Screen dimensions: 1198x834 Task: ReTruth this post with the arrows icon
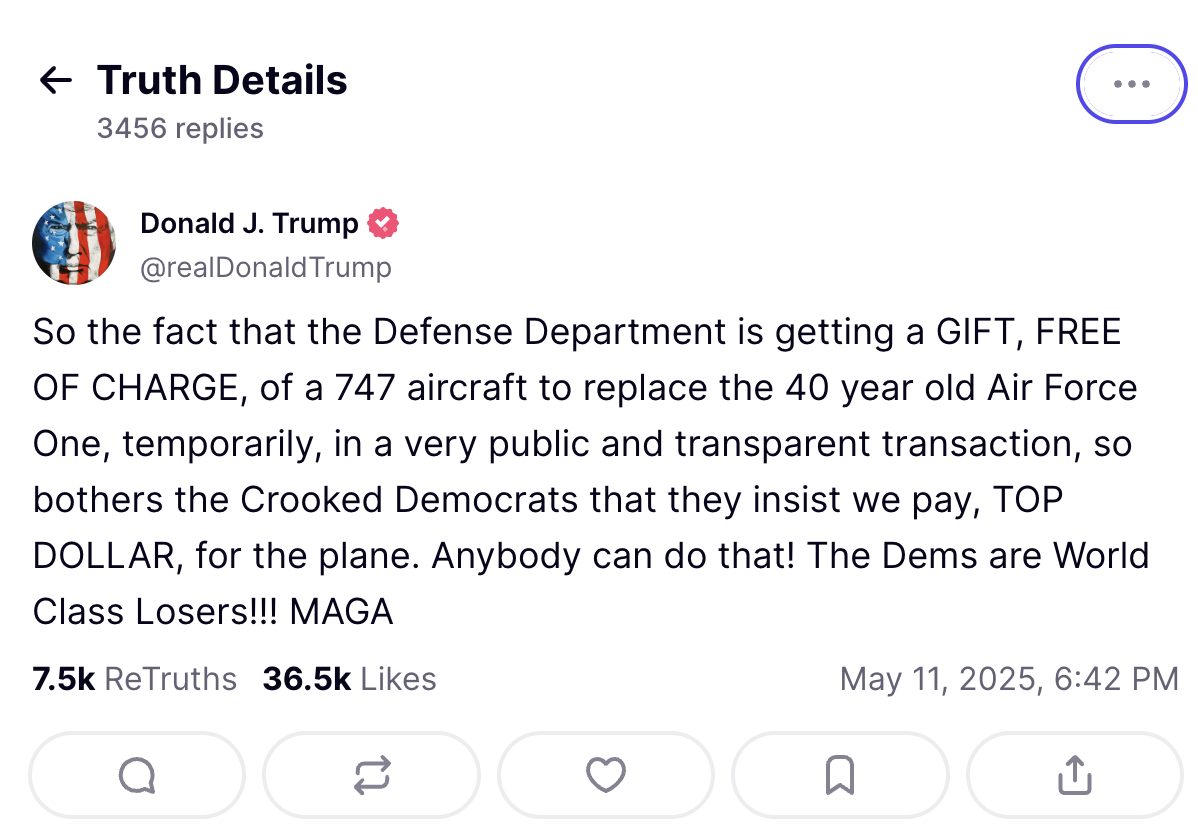click(372, 775)
